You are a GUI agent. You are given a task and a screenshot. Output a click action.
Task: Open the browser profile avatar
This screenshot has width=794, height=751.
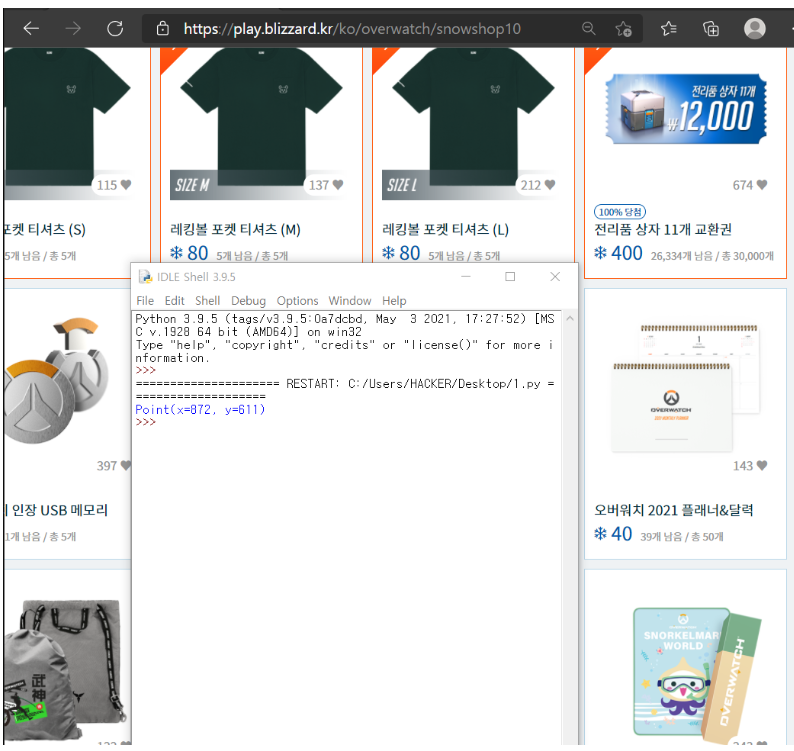(755, 28)
